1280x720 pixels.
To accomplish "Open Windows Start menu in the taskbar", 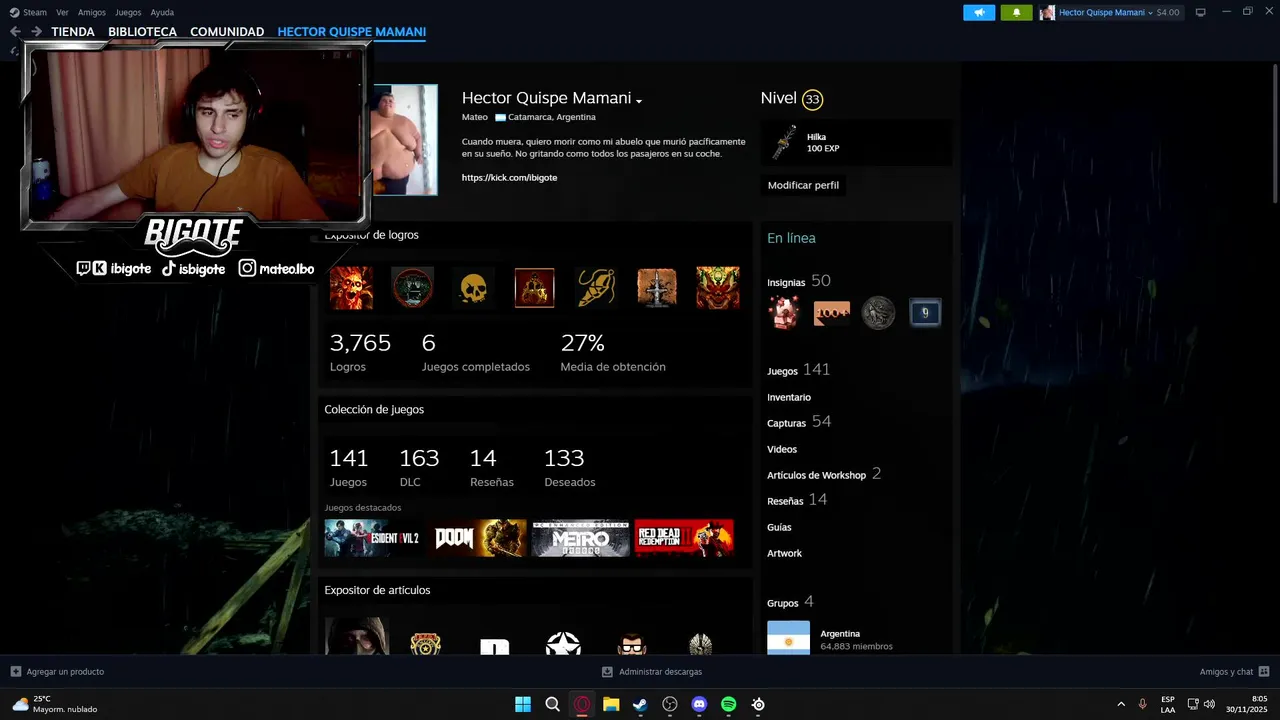I will click(x=523, y=704).
